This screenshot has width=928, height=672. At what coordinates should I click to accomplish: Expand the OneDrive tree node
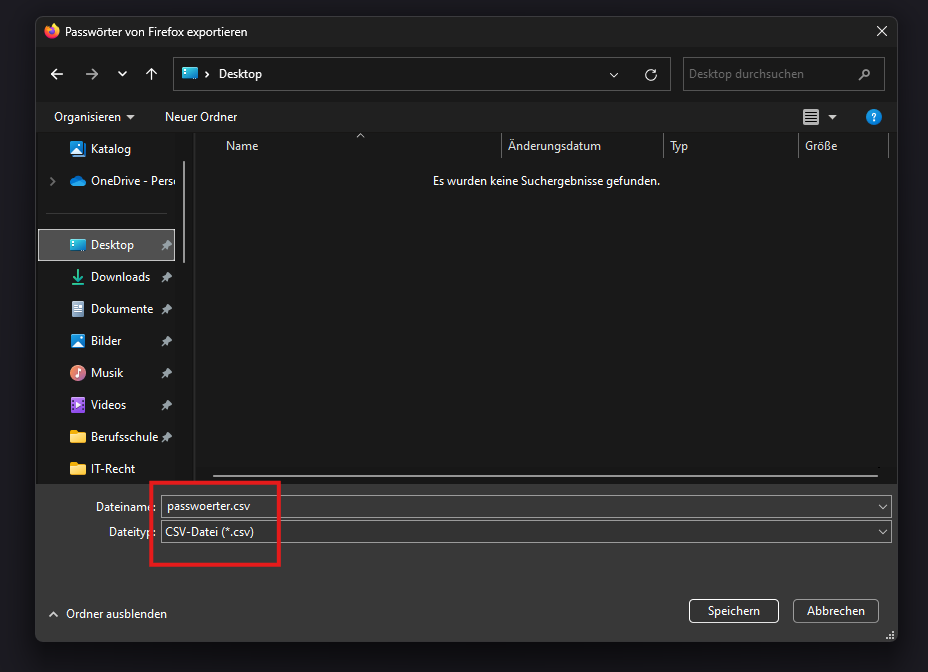coord(52,181)
